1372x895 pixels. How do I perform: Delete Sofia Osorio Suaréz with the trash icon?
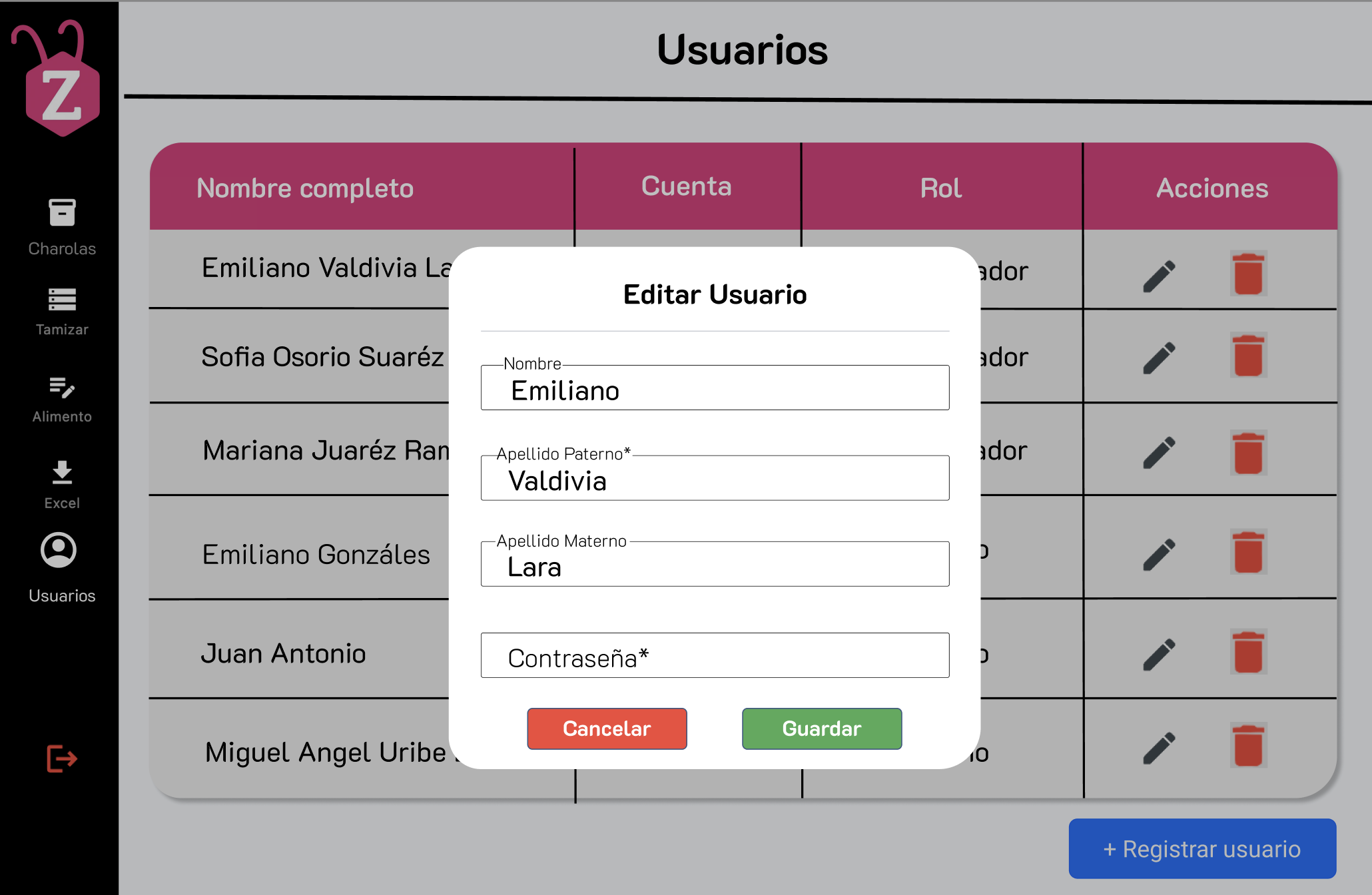1248,355
